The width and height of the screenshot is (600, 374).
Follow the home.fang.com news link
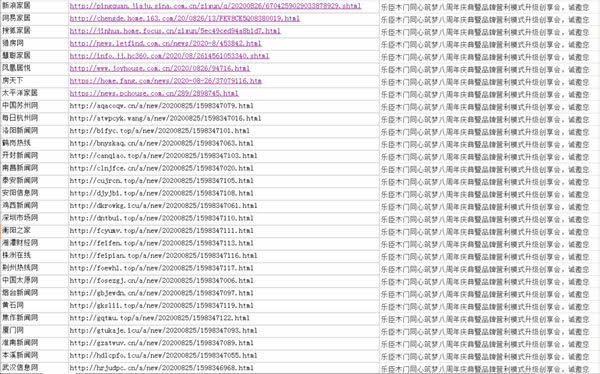point(165,81)
